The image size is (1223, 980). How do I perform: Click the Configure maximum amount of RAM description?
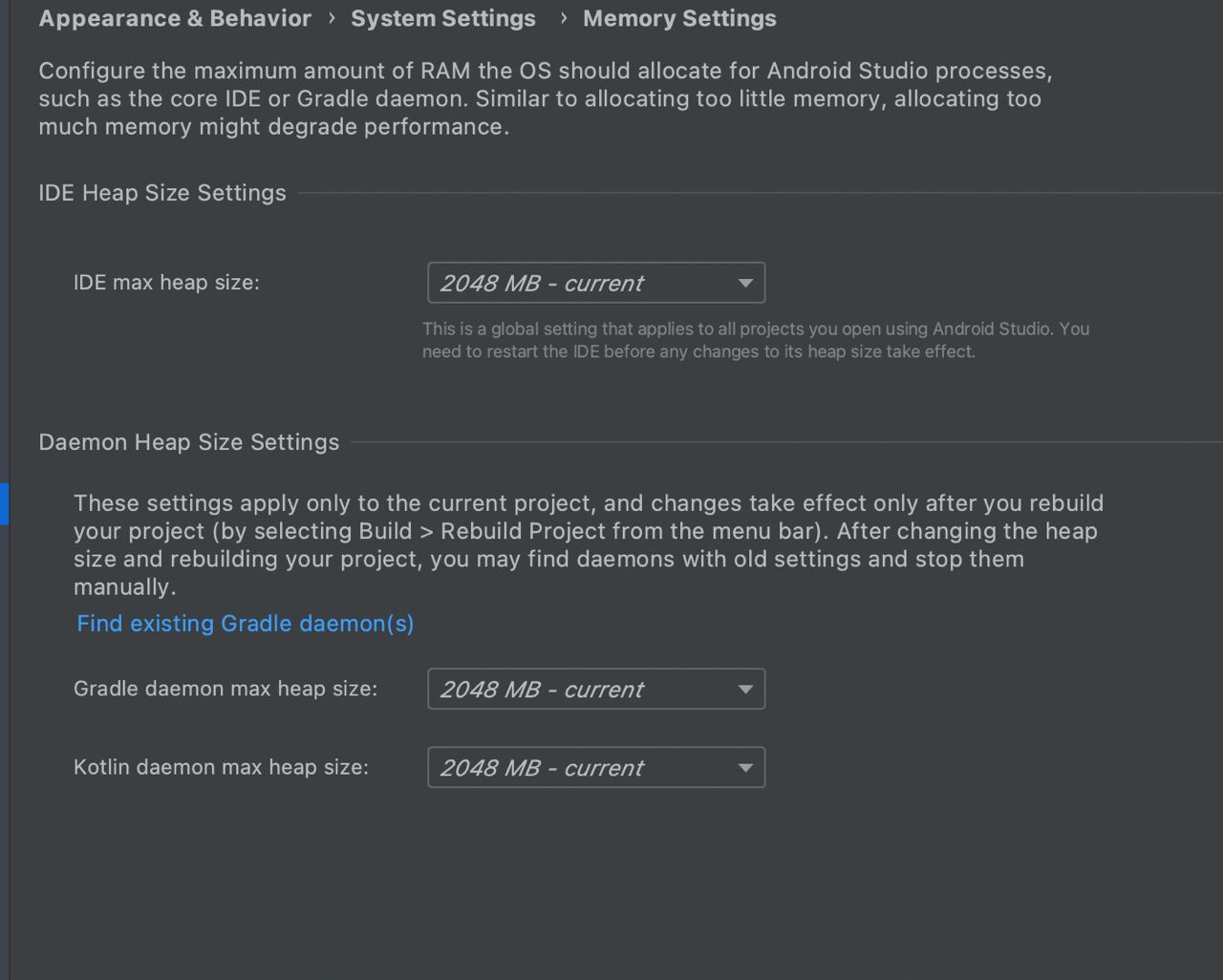tap(546, 98)
